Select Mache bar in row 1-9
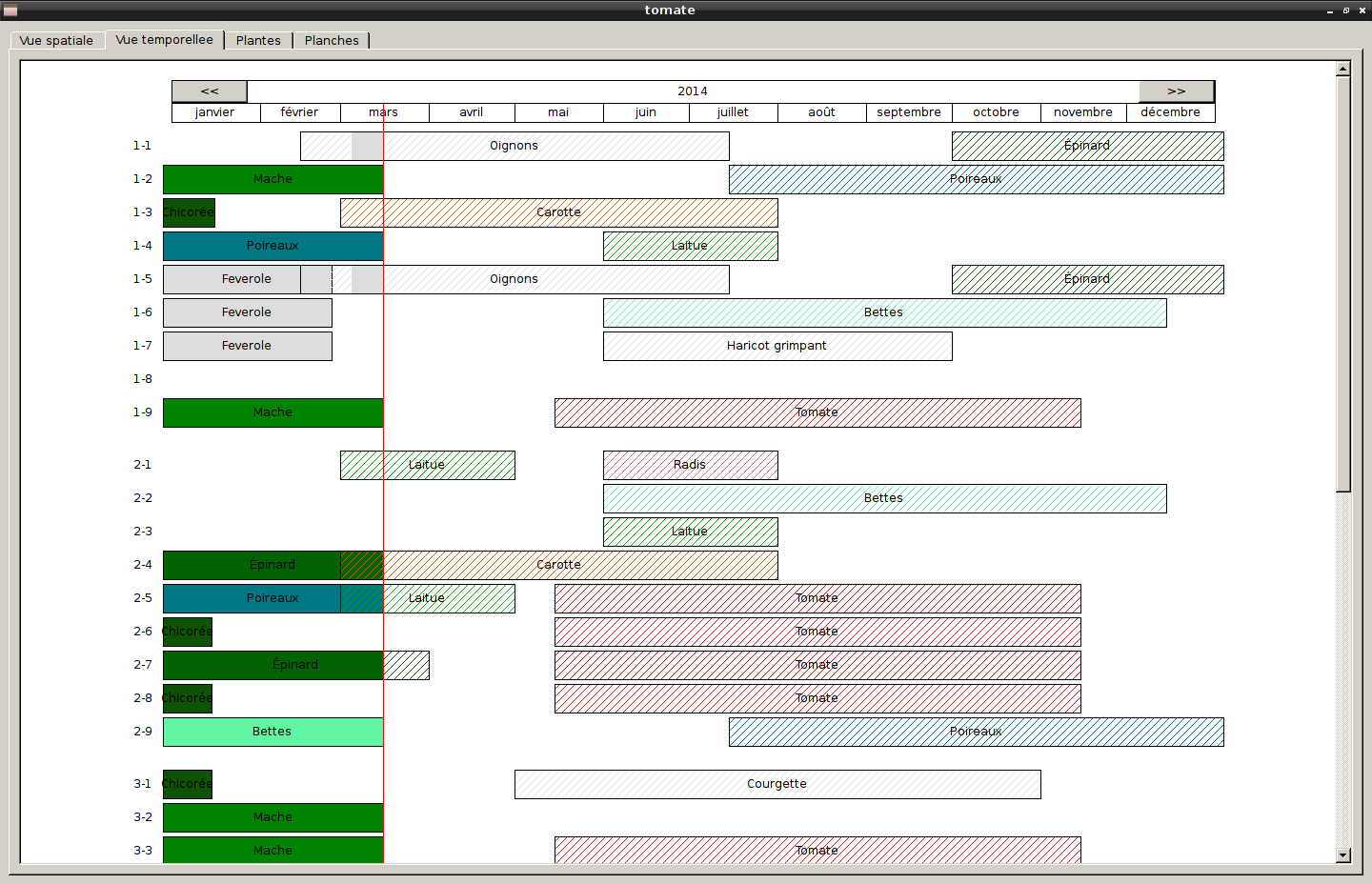Image resolution: width=1372 pixels, height=884 pixels. click(x=272, y=412)
